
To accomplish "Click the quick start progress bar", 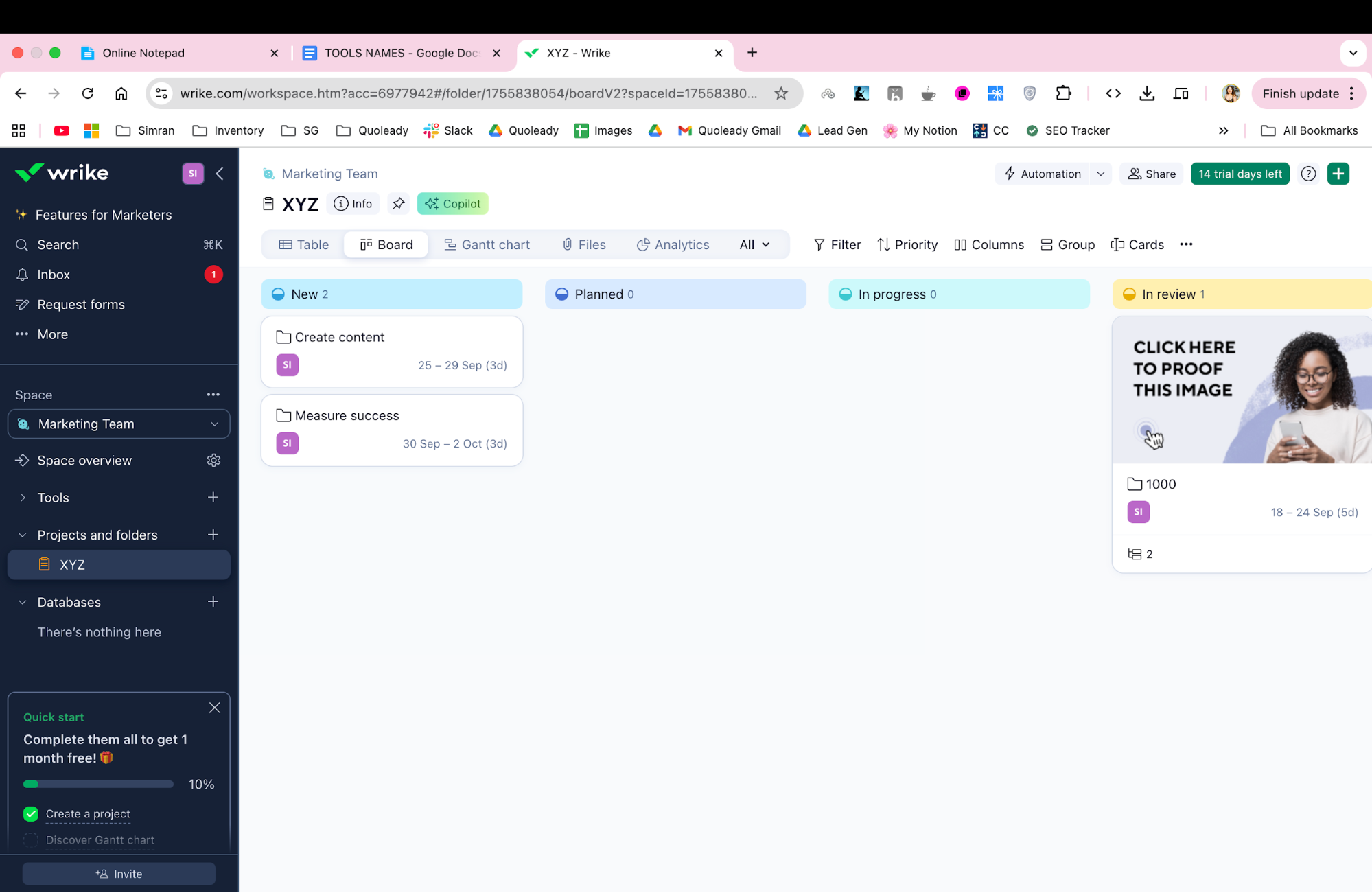I will (97, 784).
